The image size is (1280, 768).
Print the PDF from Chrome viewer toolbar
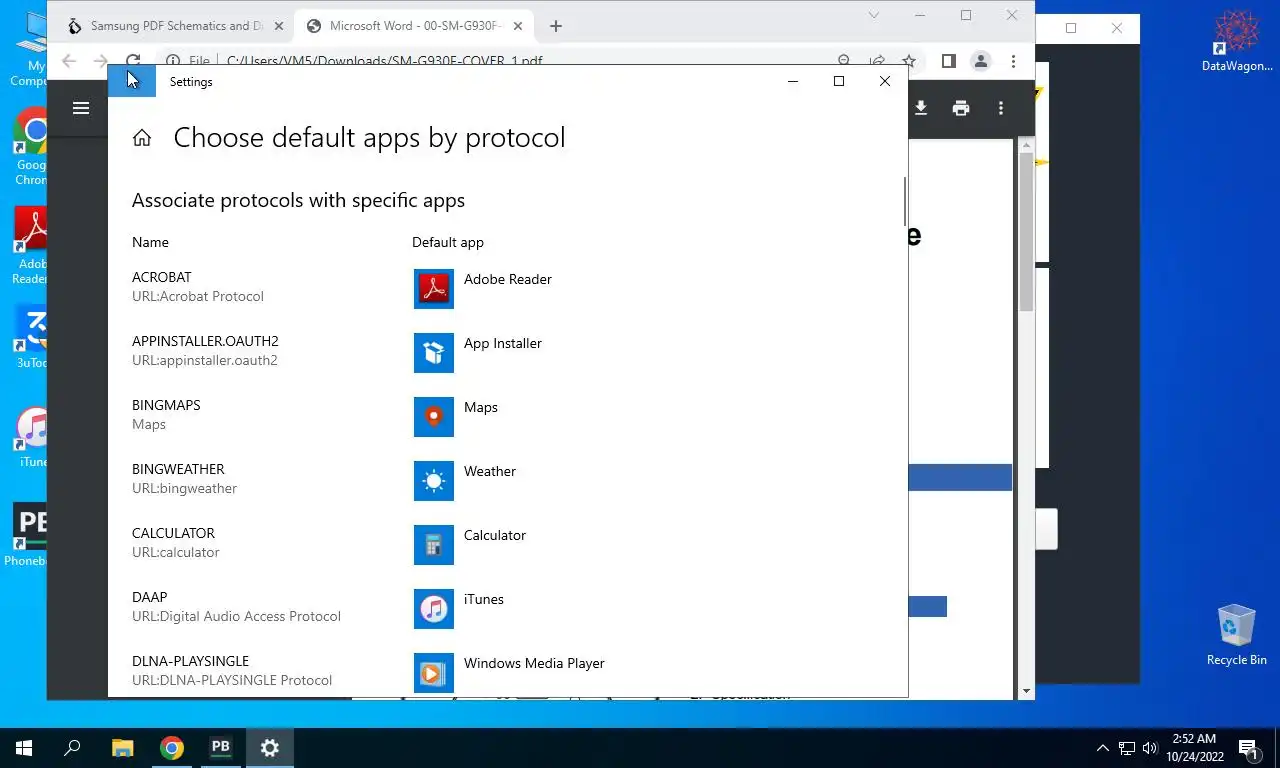pyautogui.click(x=961, y=108)
